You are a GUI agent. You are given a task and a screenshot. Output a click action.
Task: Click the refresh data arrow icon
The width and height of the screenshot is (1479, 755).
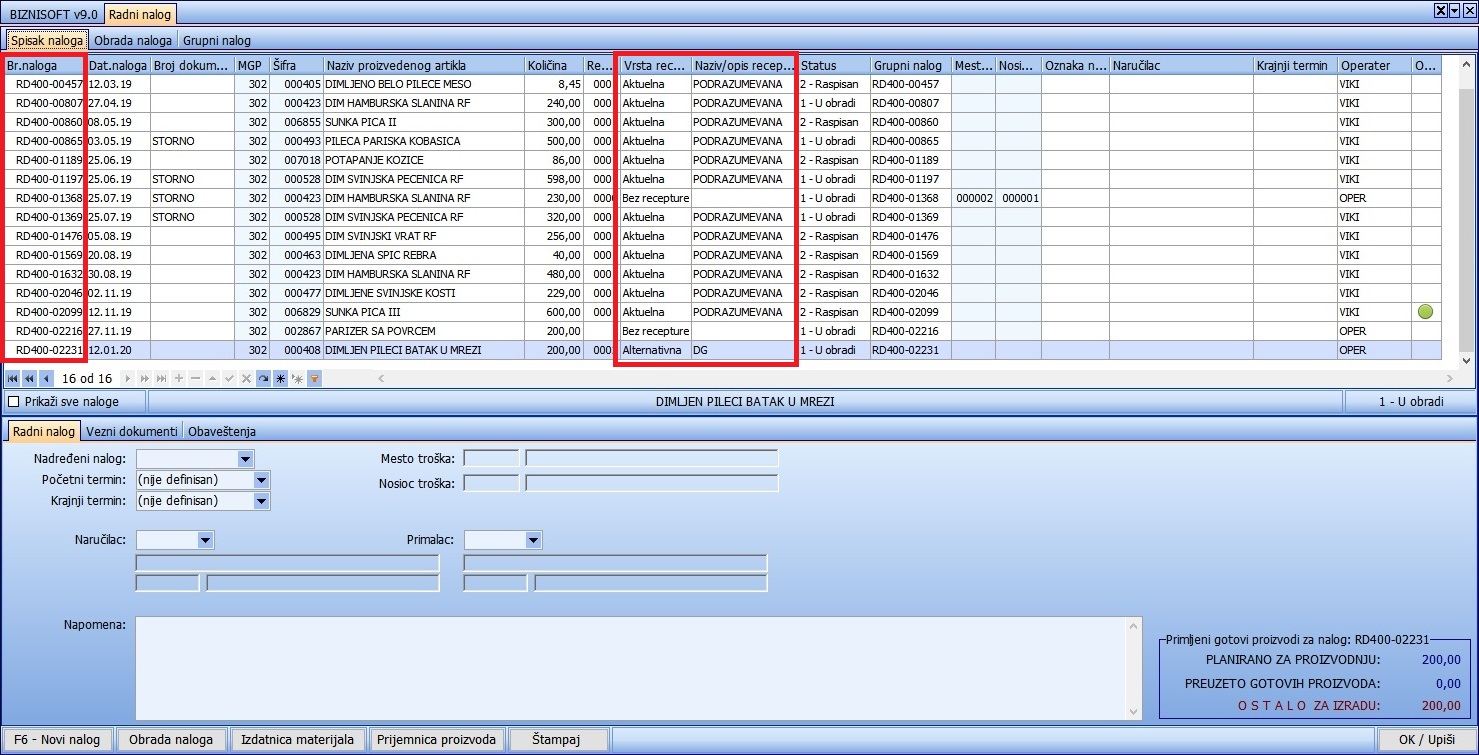point(263,379)
